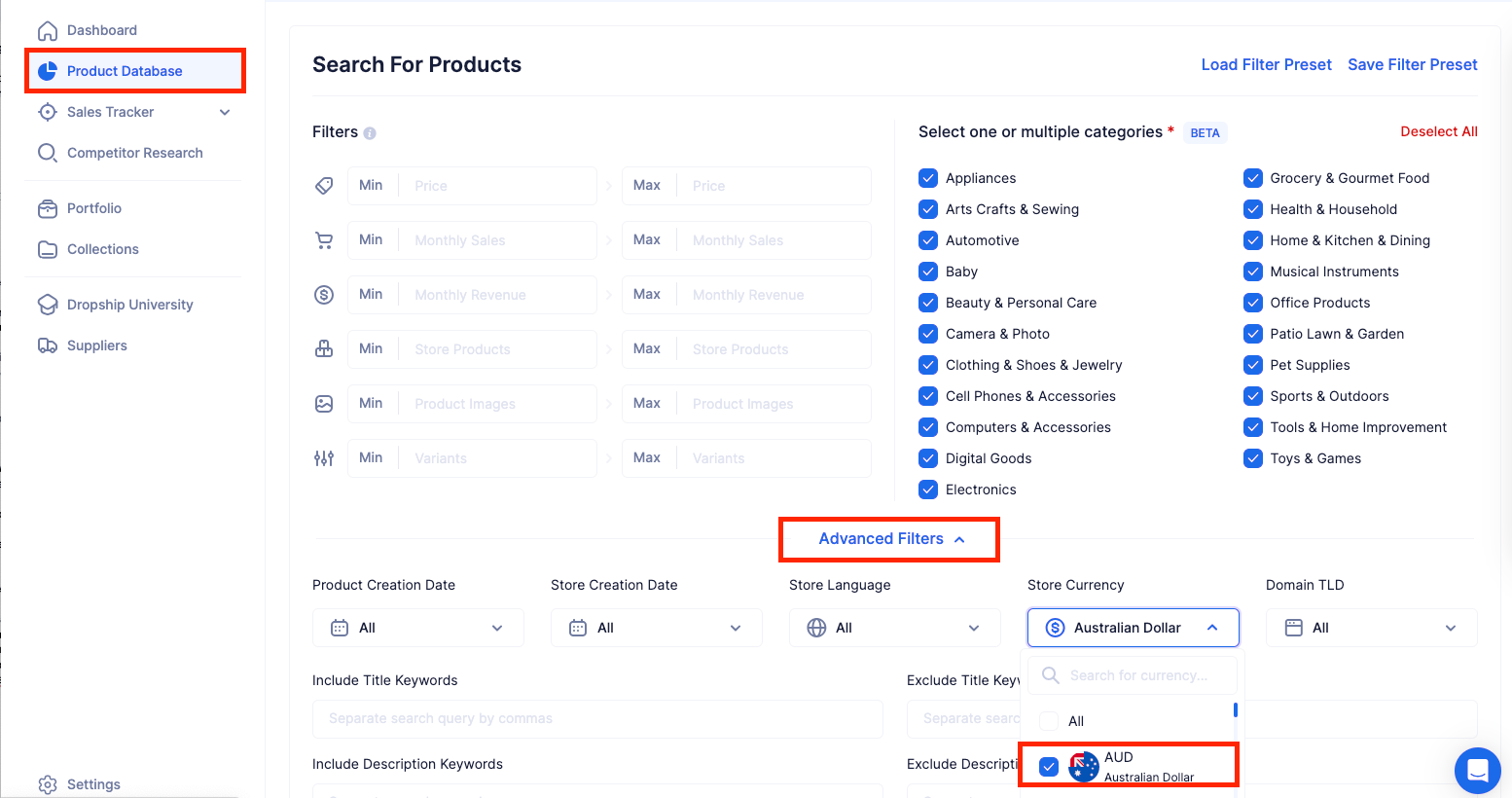
Task: Click the Load Filter Preset link
Action: coord(1266,64)
